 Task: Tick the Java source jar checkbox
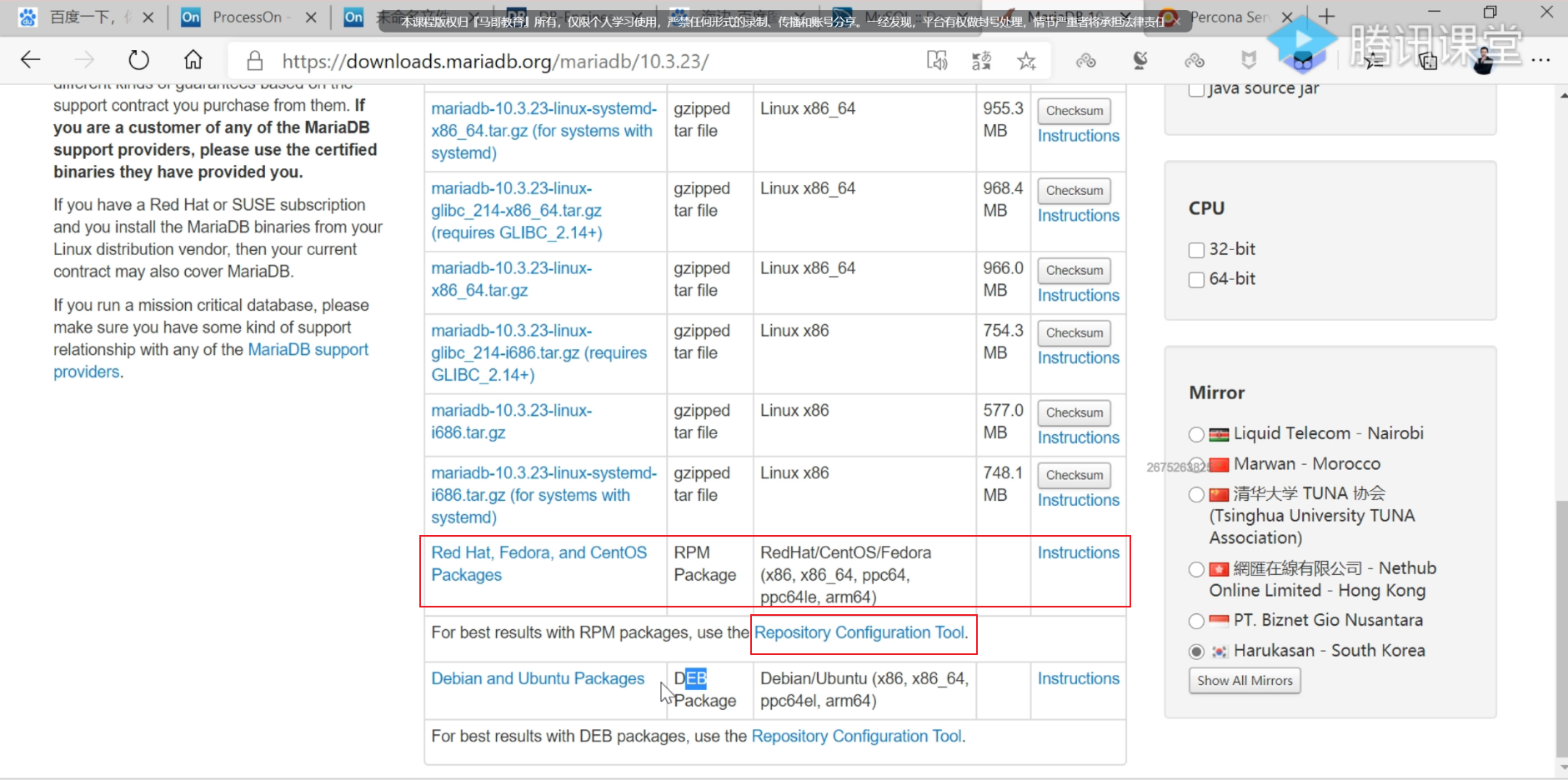coord(1196,89)
